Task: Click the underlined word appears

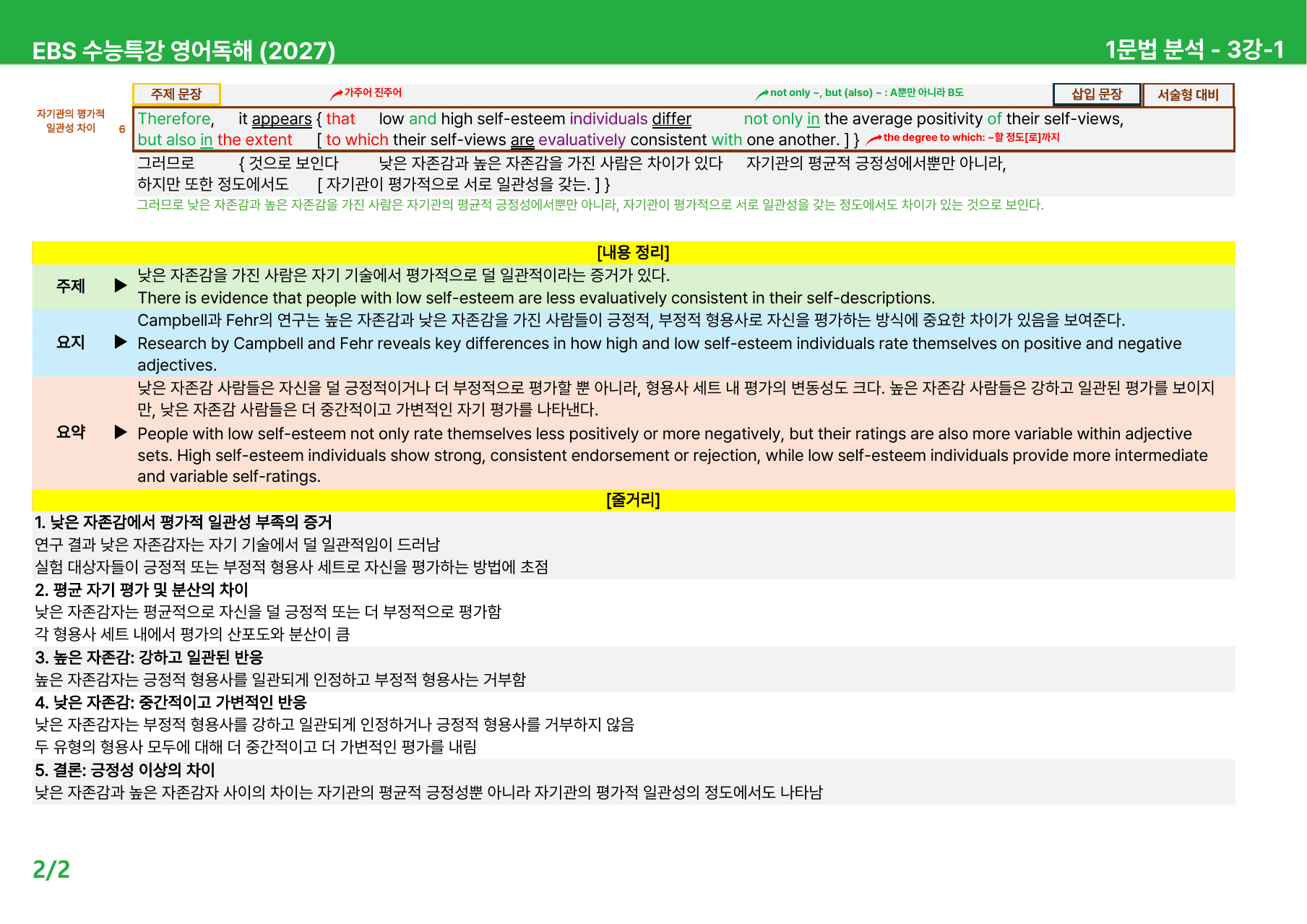Action: (282, 119)
